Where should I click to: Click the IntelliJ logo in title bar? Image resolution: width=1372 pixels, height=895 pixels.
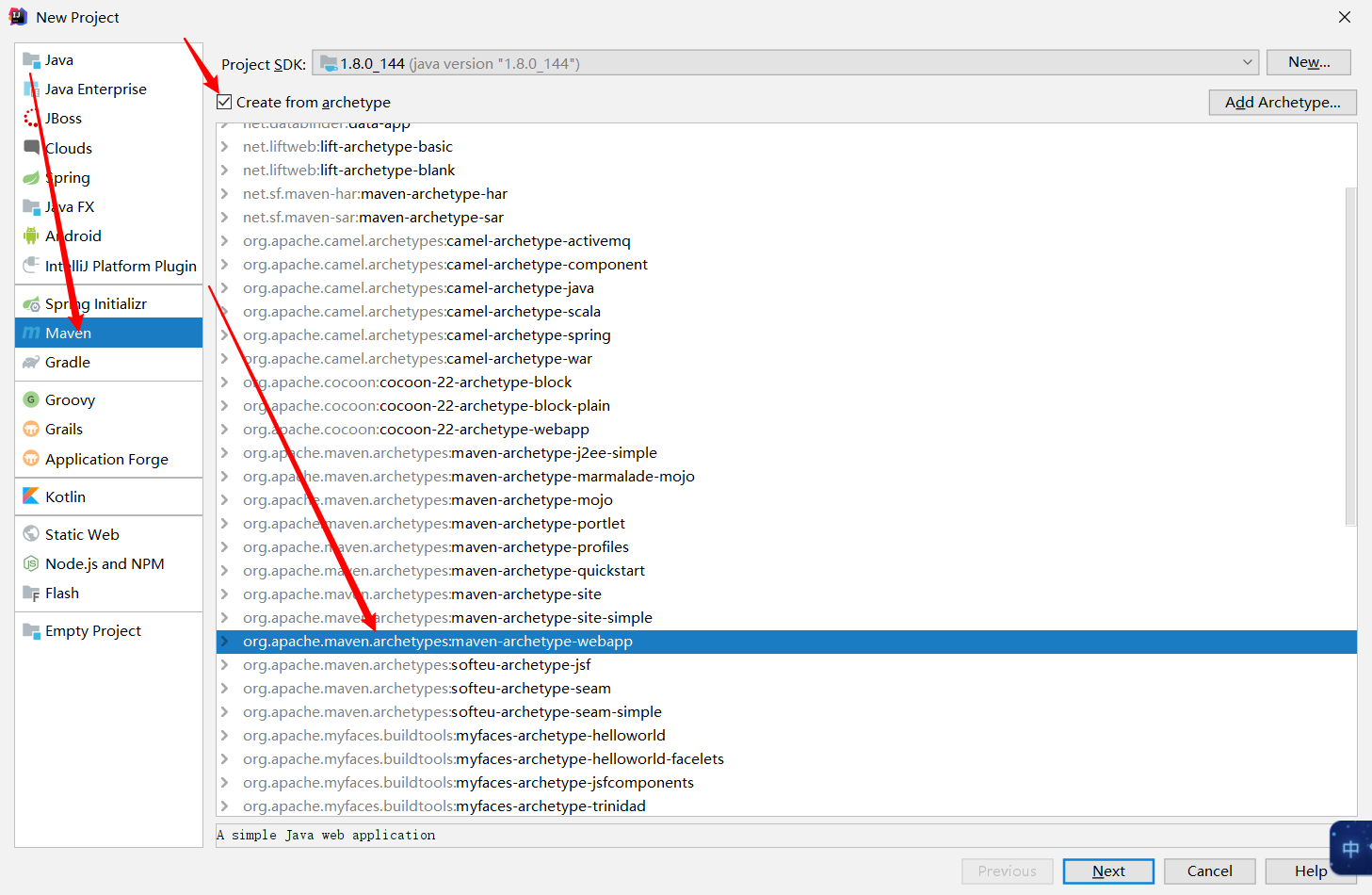(18, 17)
